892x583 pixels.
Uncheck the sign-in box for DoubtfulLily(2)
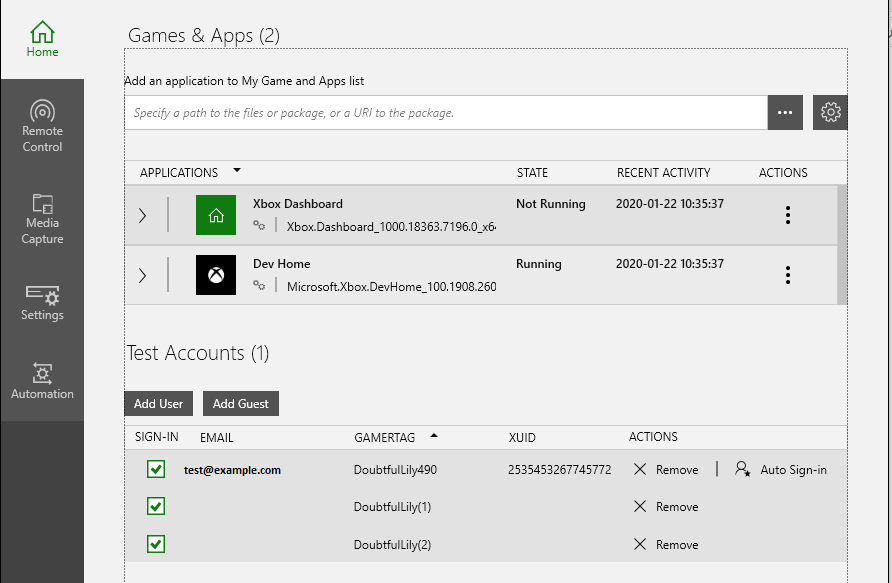(x=156, y=544)
